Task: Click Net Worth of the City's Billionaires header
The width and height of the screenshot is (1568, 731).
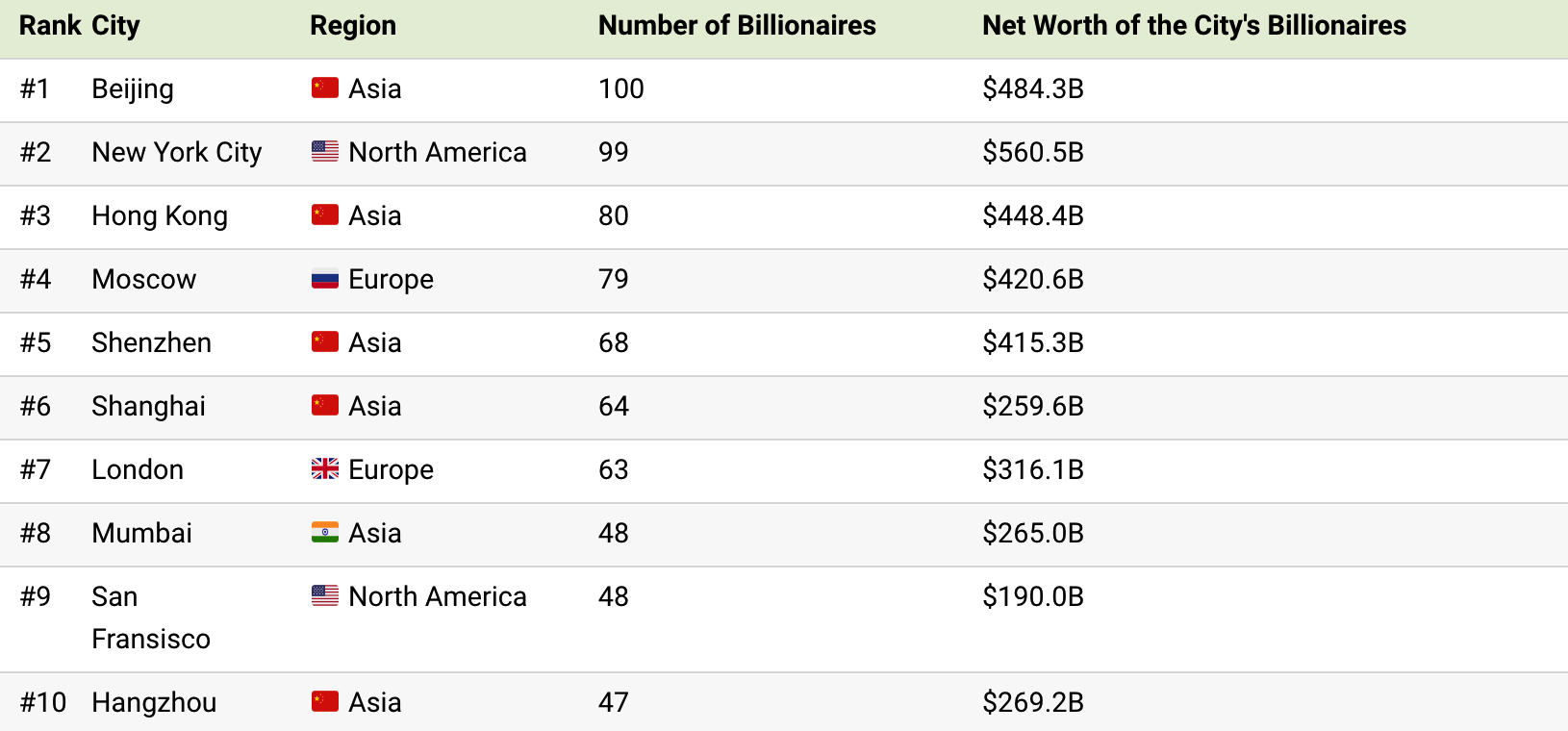Action: pos(1193,26)
